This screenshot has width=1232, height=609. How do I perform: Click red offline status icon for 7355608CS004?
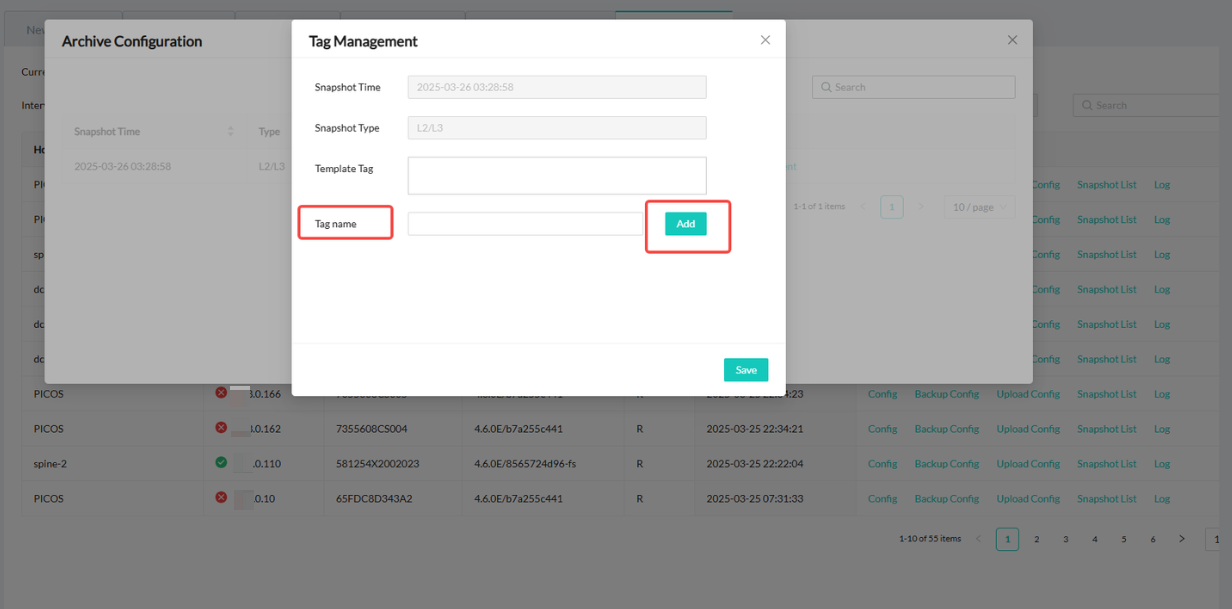click(221, 428)
